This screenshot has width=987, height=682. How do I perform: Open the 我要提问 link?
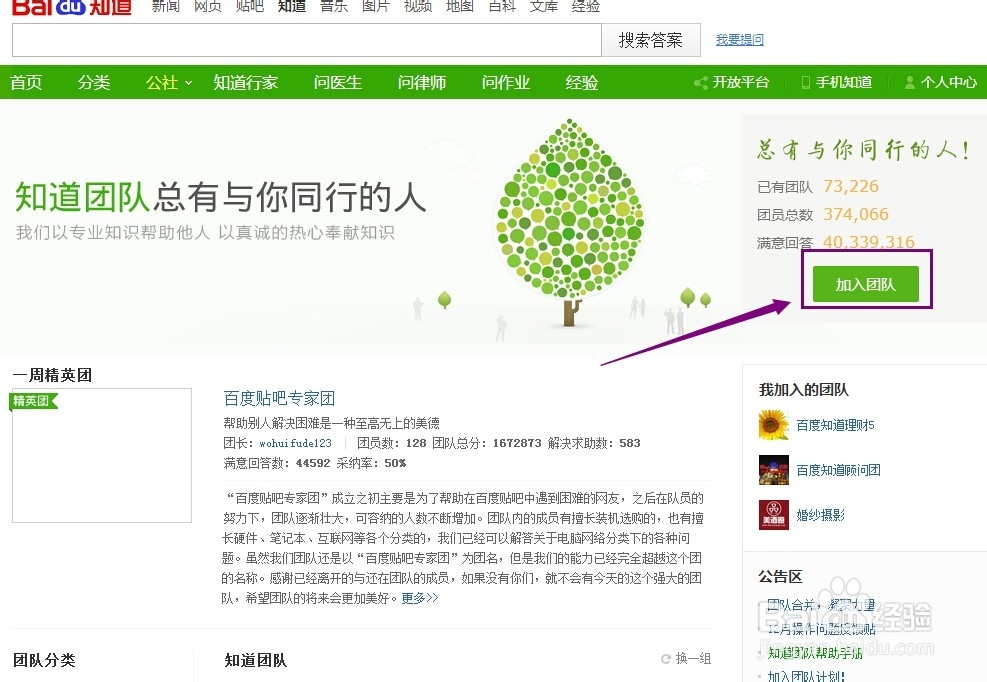[740, 40]
